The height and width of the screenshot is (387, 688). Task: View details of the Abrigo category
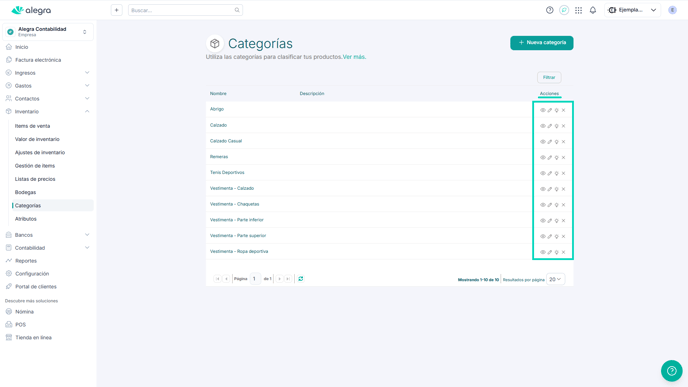(x=543, y=110)
